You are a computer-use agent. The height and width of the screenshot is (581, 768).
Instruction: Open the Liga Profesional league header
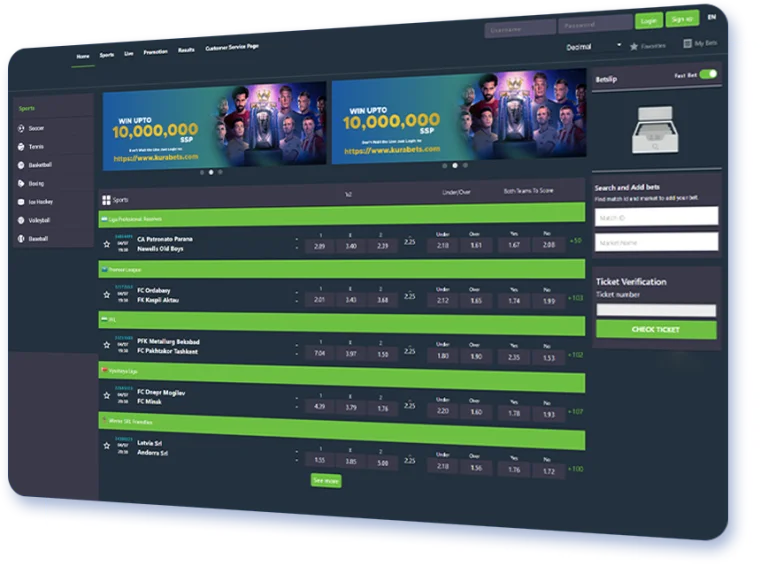pos(341,215)
